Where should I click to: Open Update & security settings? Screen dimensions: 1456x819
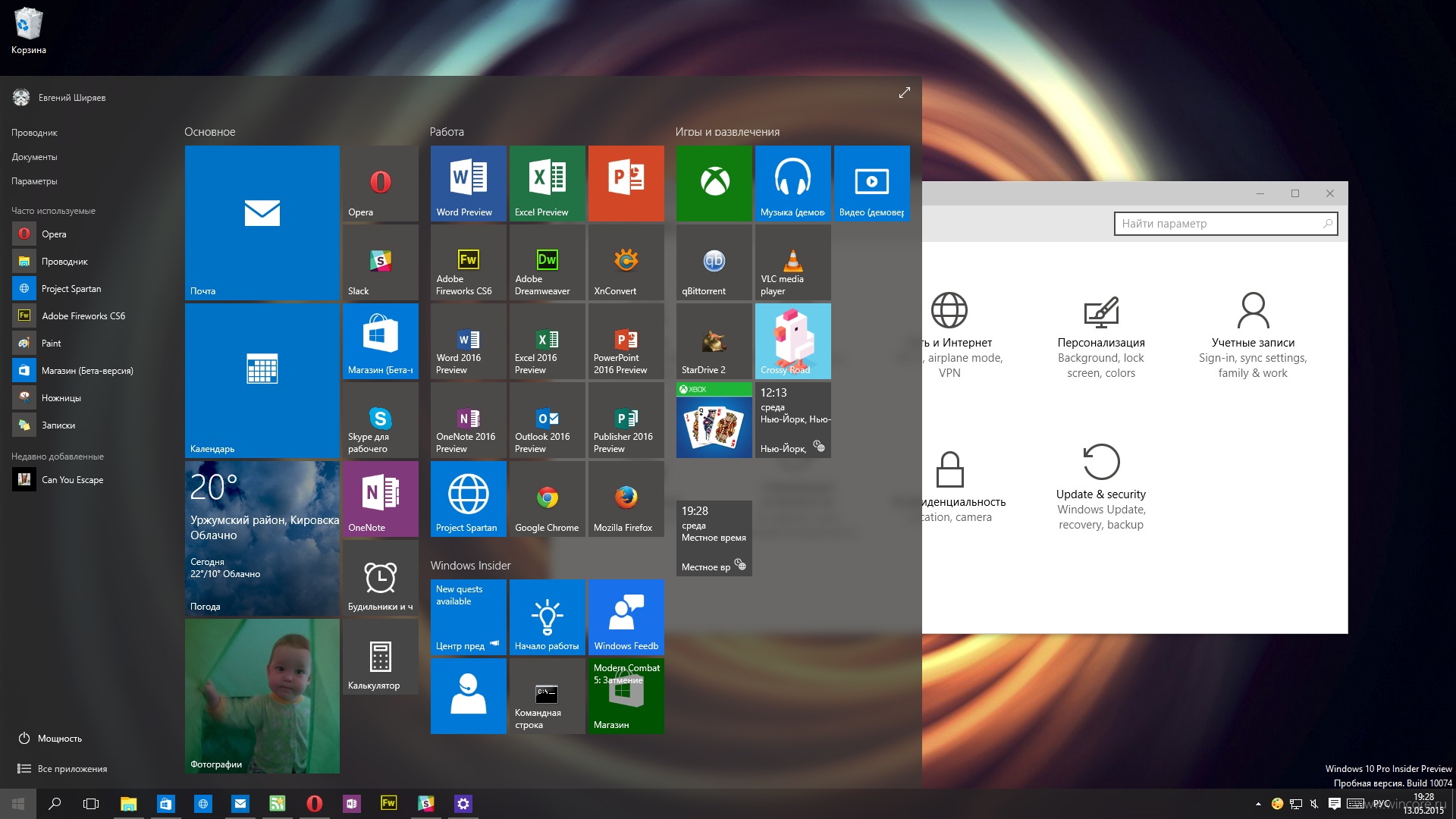pyautogui.click(x=1101, y=487)
